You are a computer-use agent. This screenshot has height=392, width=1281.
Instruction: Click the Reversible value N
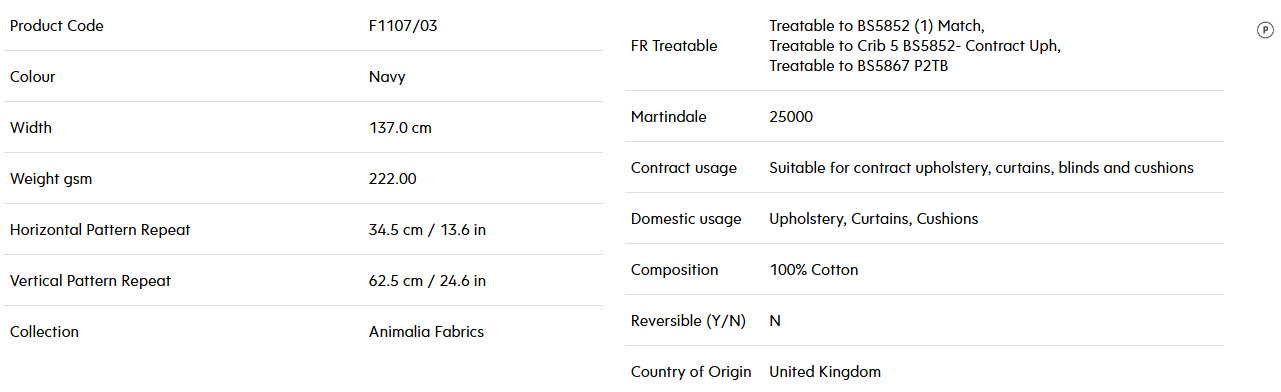pyautogui.click(x=775, y=321)
